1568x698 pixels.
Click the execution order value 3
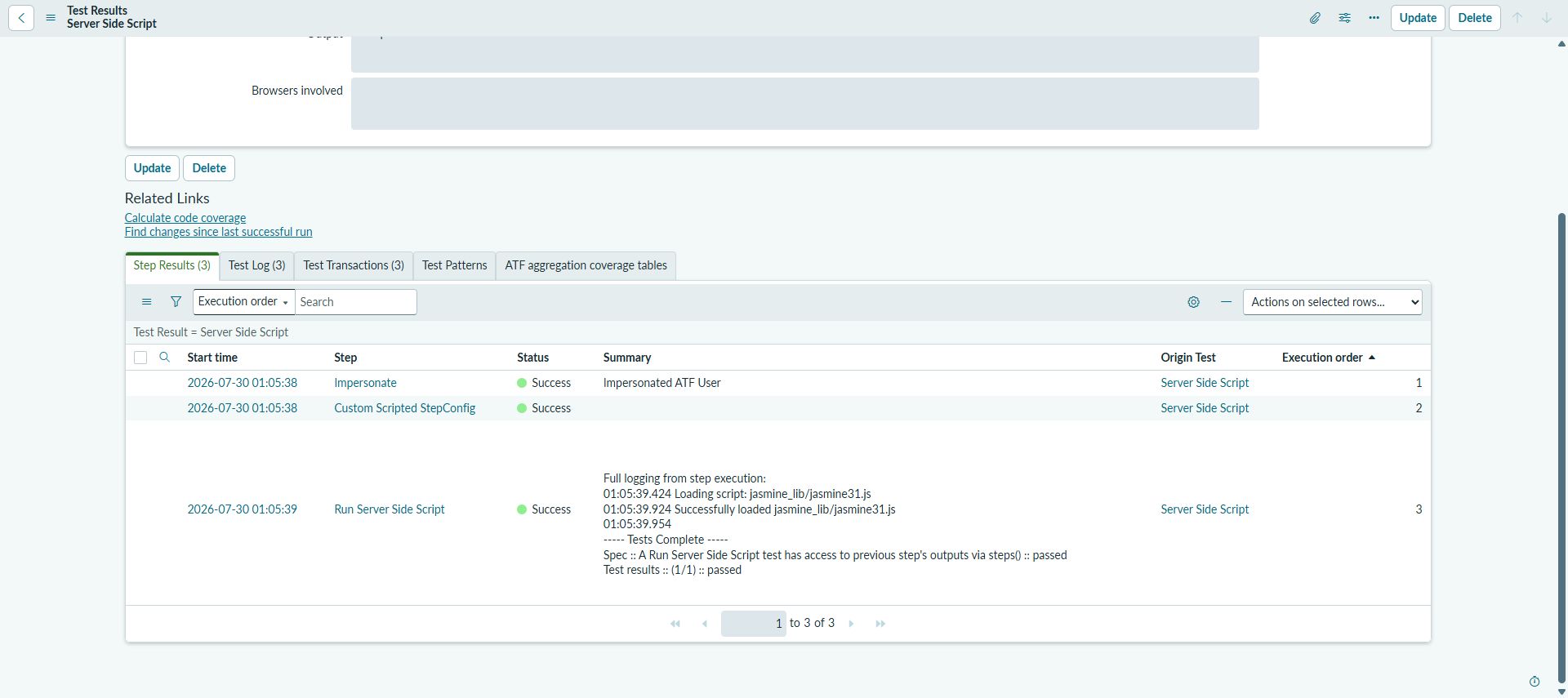click(x=1419, y=509)
